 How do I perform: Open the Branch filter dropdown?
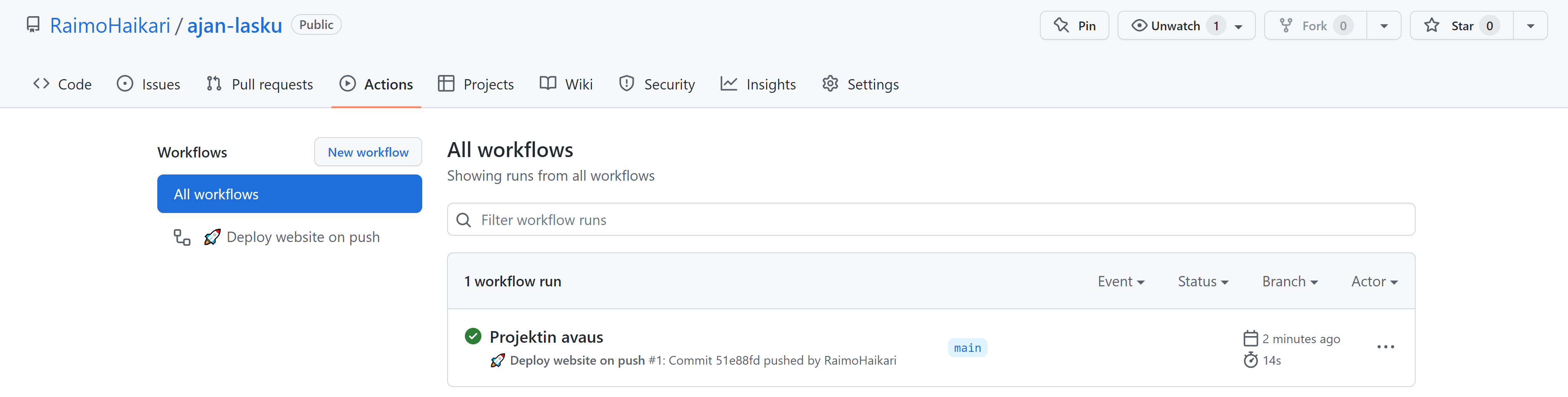click(x=1289, y=281)
